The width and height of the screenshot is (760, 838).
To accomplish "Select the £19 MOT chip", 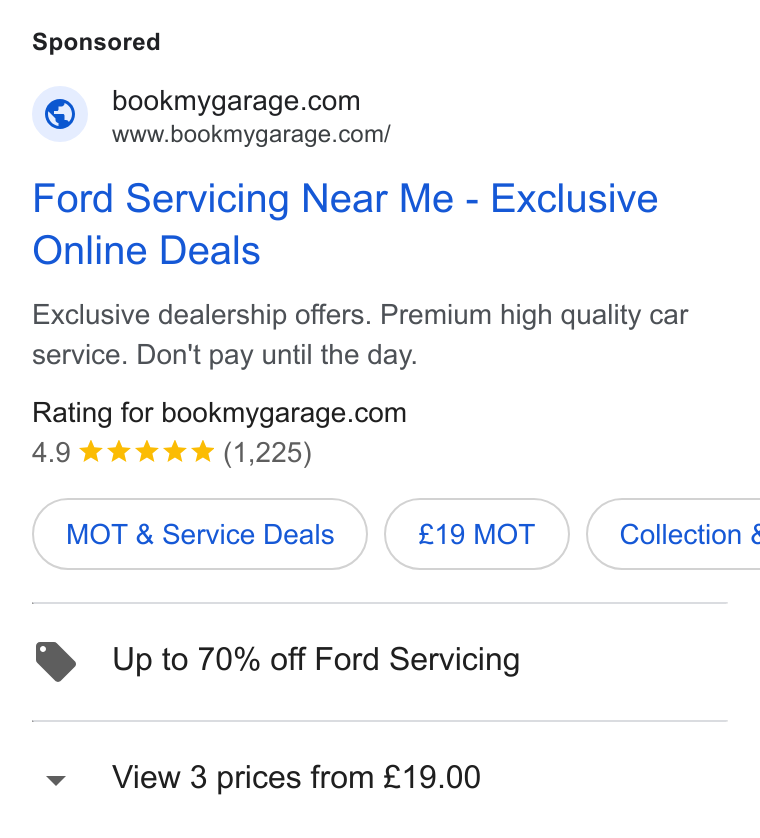I will coord(477,534).
